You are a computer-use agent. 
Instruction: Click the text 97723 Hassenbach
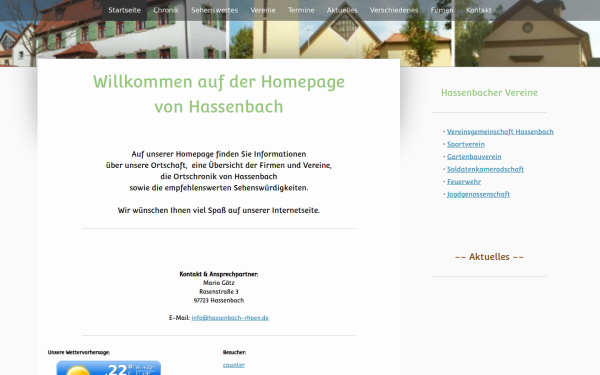tap(219, 300)
